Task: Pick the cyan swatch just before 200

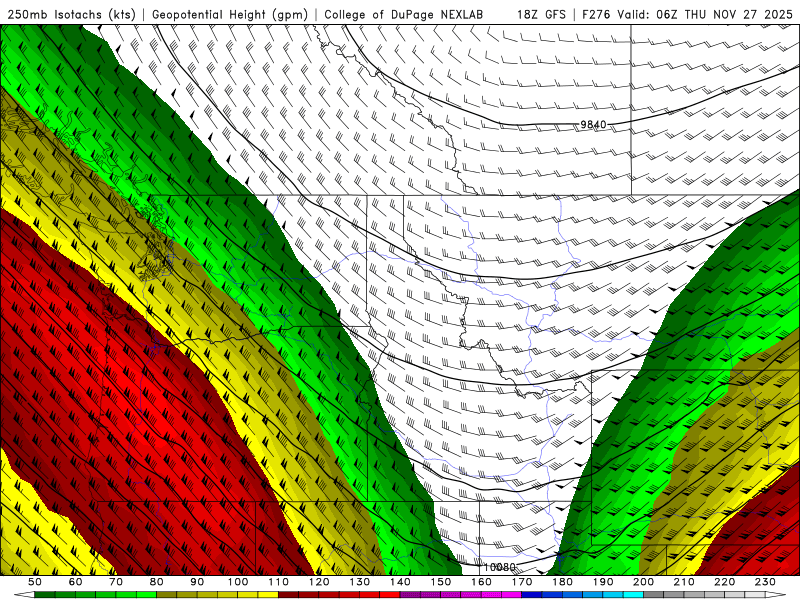Action: tap(633, 595)
